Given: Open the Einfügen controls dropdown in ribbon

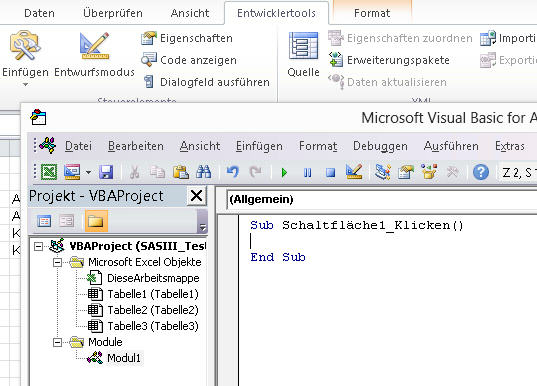Looking at the screenshot, I should [x=25, y=58].
